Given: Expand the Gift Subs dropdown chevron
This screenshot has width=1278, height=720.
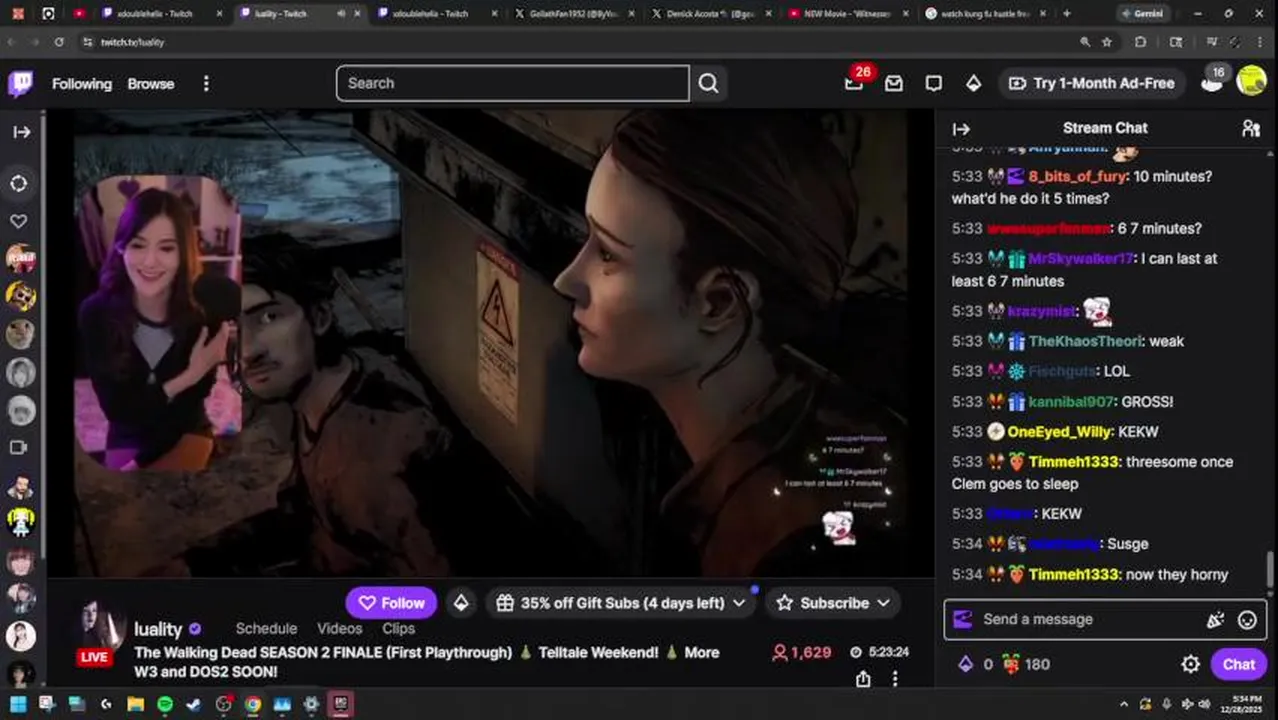Looking at the screenshot, I should [739, 603].
